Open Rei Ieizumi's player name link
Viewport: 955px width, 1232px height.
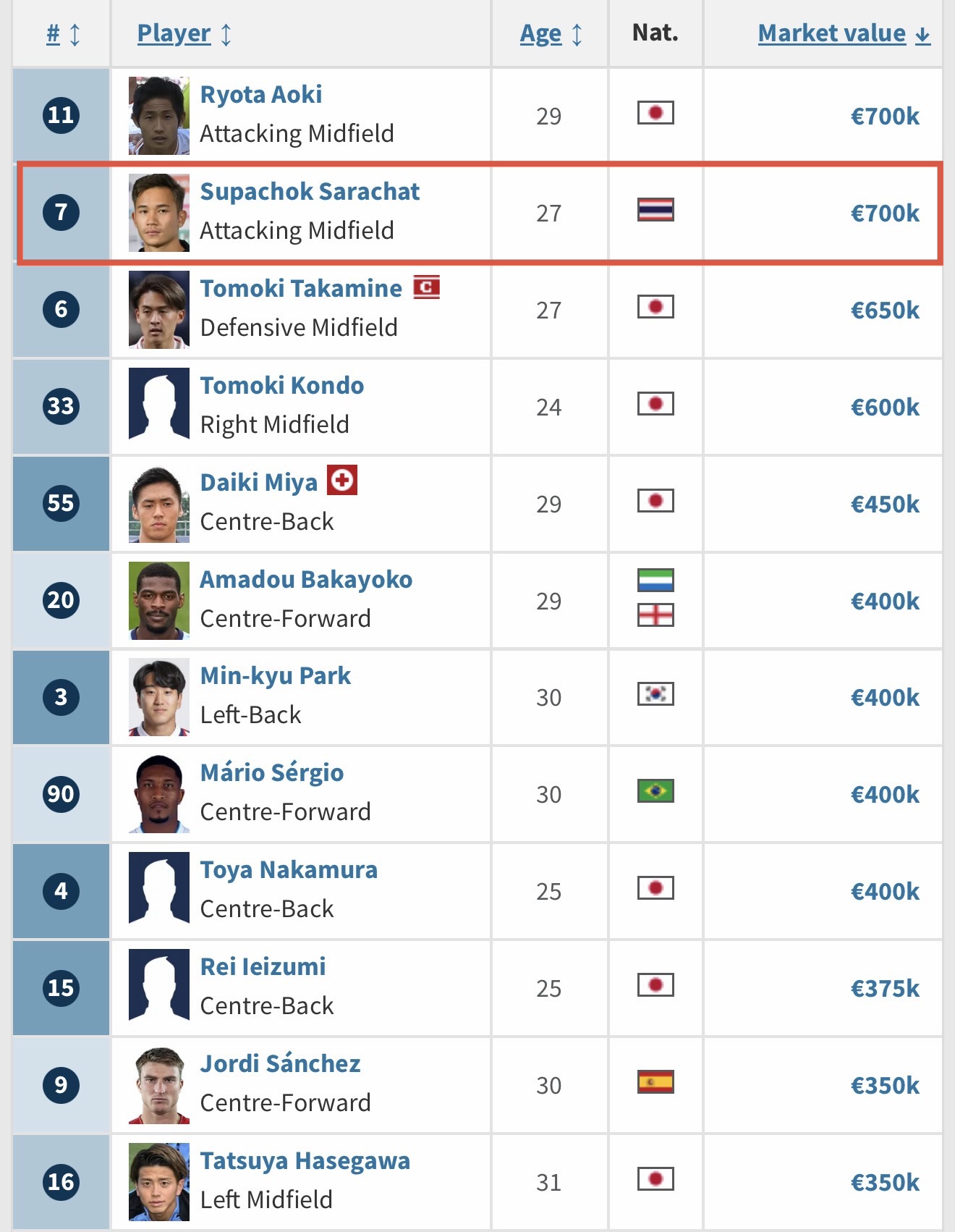(x=263, y=967)
